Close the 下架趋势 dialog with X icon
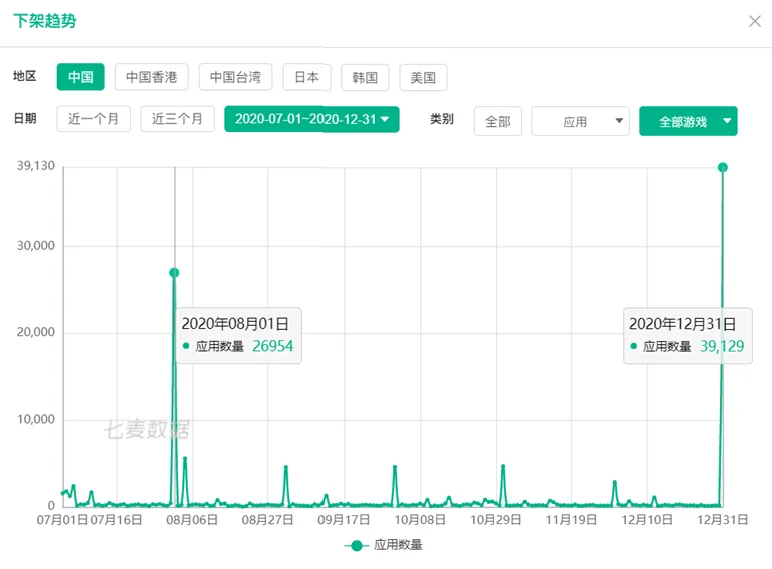 tap(755, 21)
